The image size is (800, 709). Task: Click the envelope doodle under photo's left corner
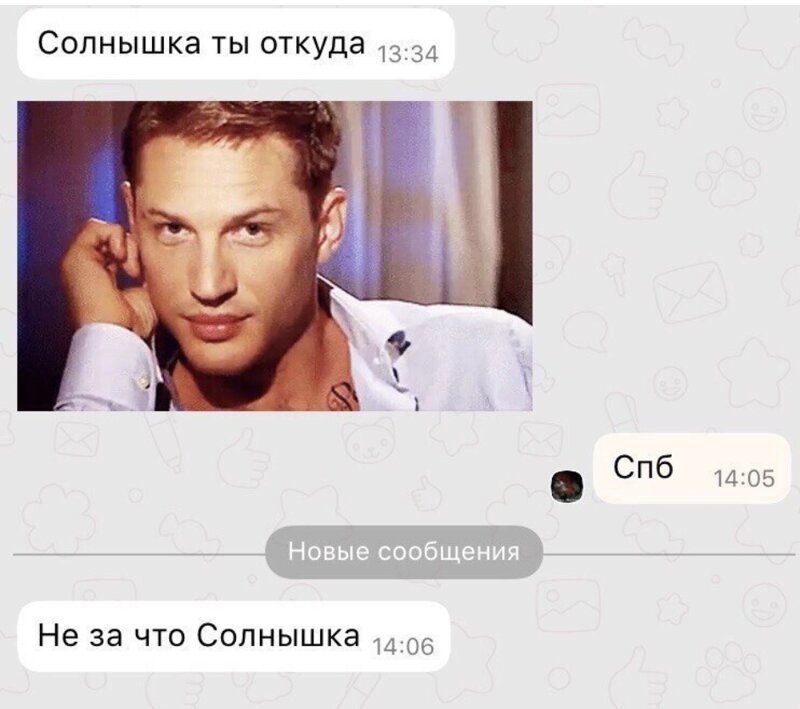click(77, 439)
